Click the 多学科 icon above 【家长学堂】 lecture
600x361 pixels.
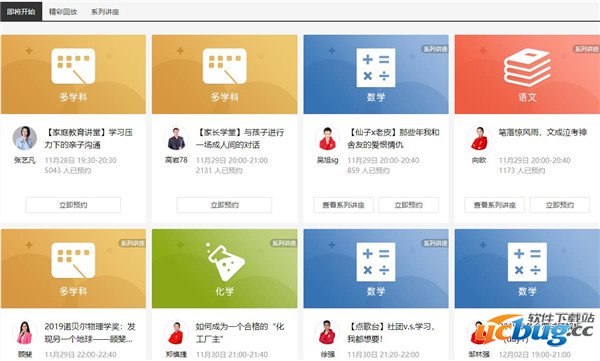[224, 66]
